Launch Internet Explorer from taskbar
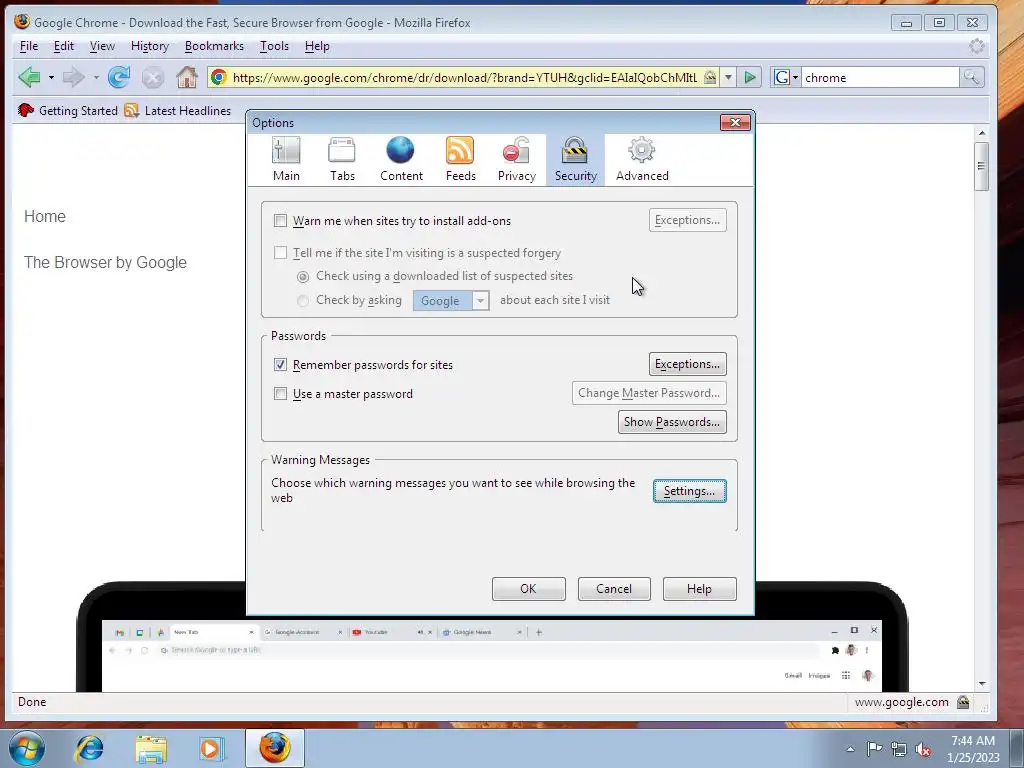Image resolution: width=1024 pixels, height=768 pixels. point(89,748)
